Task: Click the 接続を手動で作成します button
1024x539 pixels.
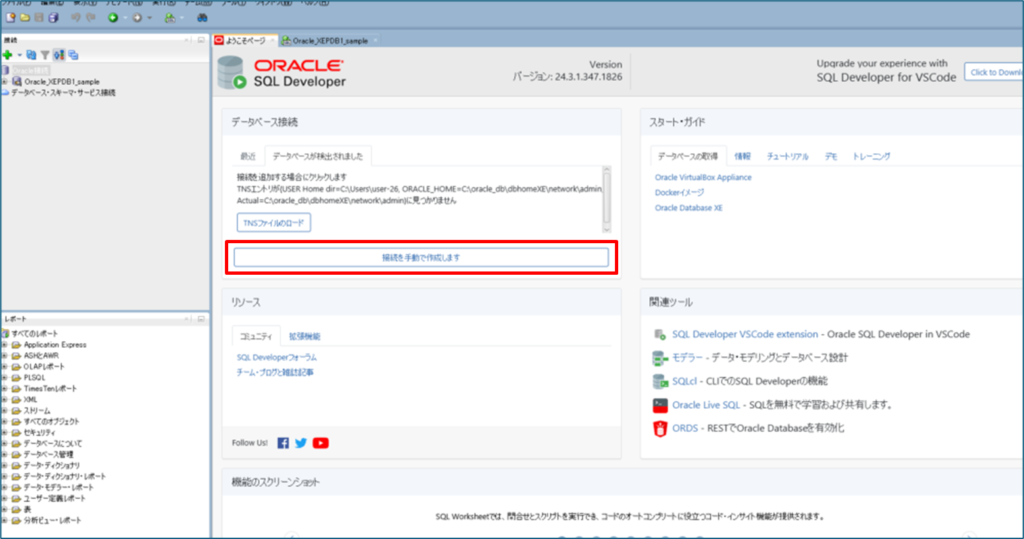Action: [x=421, y=257]
